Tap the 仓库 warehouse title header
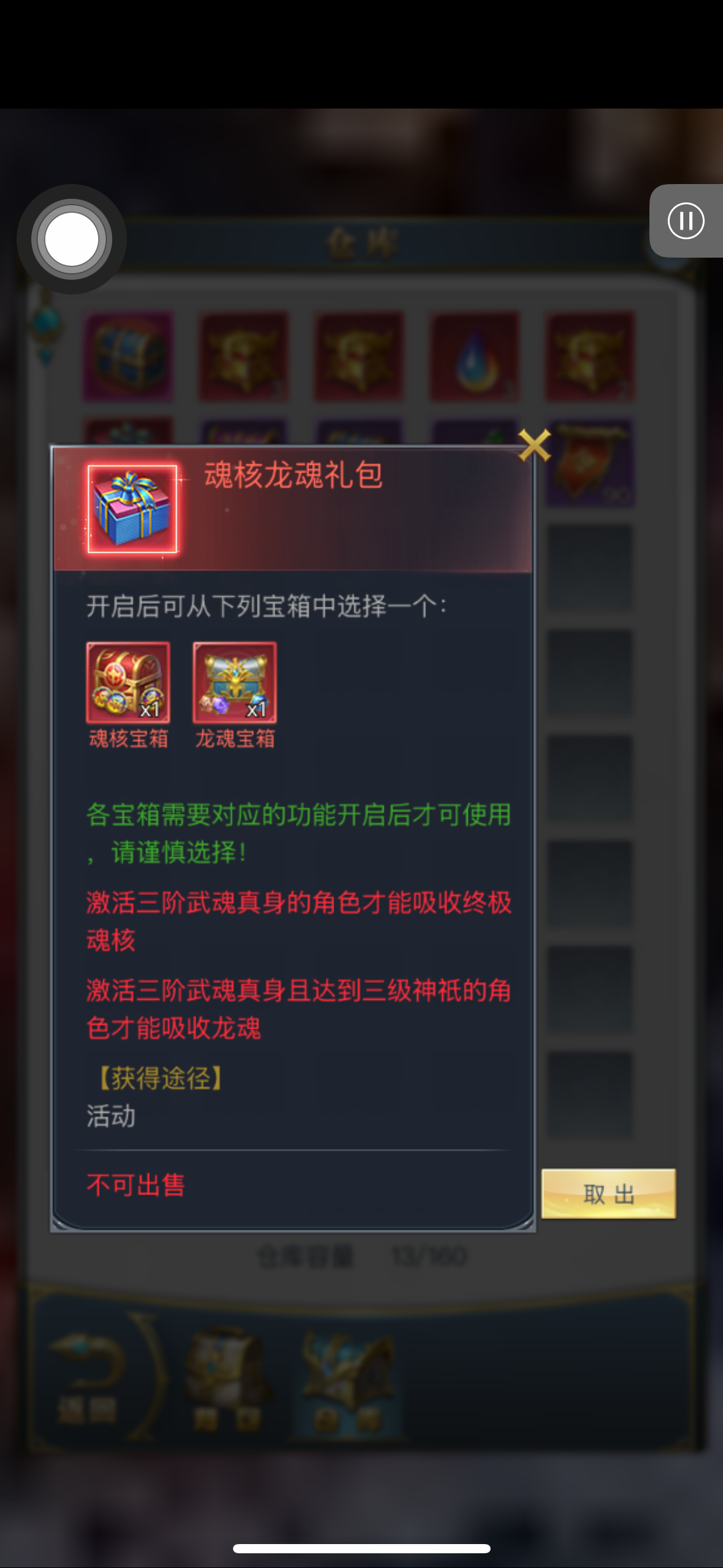Screen dimensions: 723x1568 362,243
